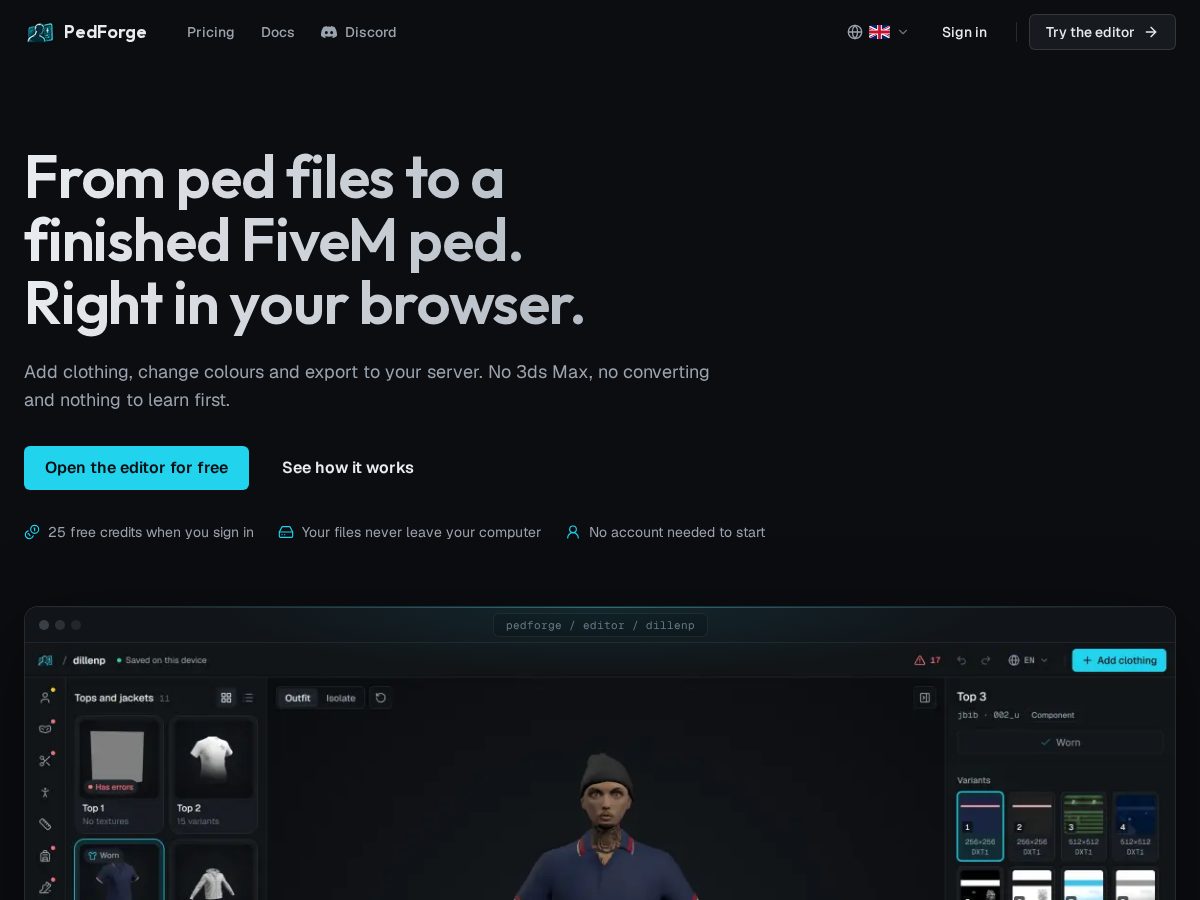
Task: Click the globe language icon in the site header
Action: click(855, 32)
